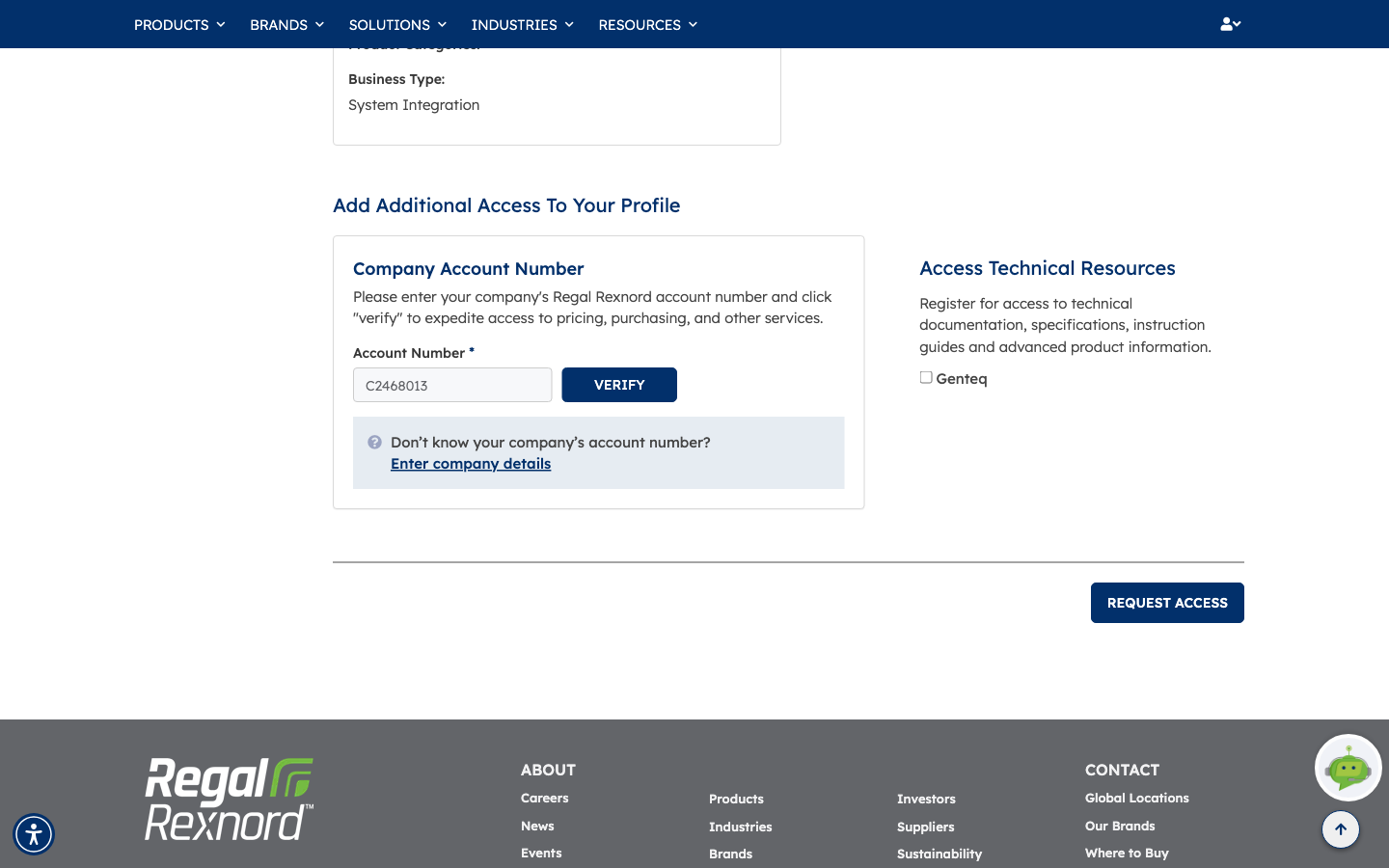Go to the Events footer link
The height and width of the screenshot is (868, 1389).
tap(541, 854)
